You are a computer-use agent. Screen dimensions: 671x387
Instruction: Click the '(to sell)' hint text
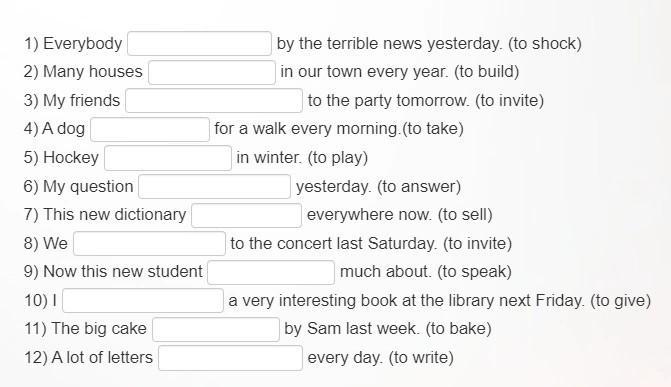click(465, 215)
